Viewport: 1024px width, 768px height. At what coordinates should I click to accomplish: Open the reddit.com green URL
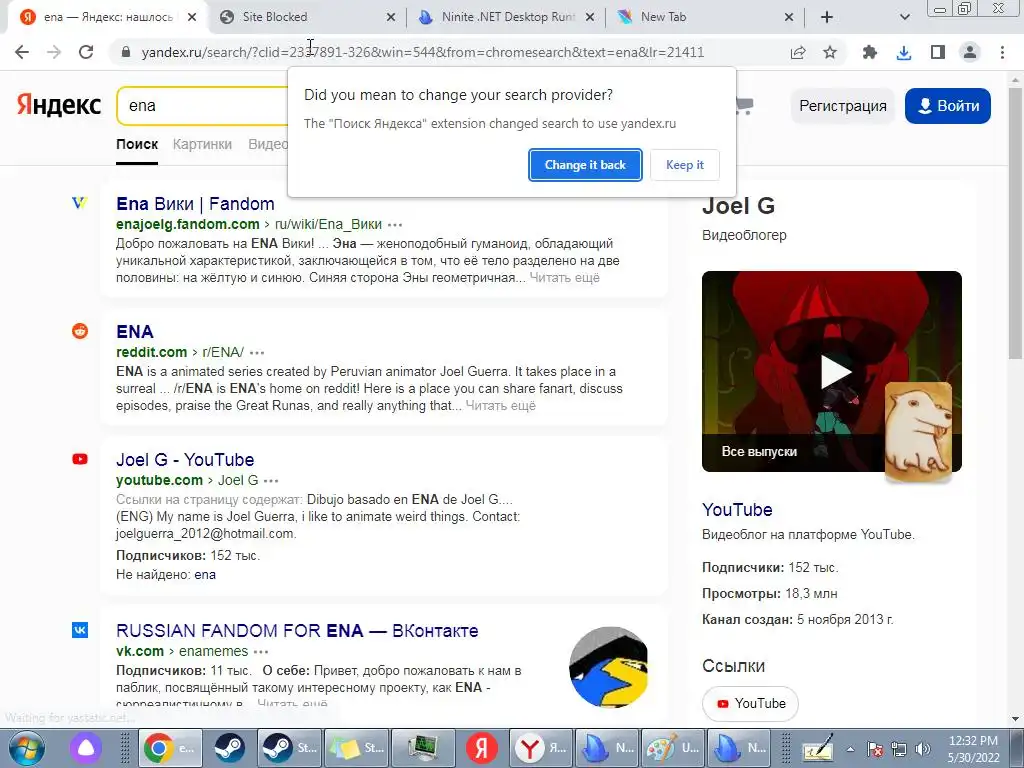tap(152, 352)
